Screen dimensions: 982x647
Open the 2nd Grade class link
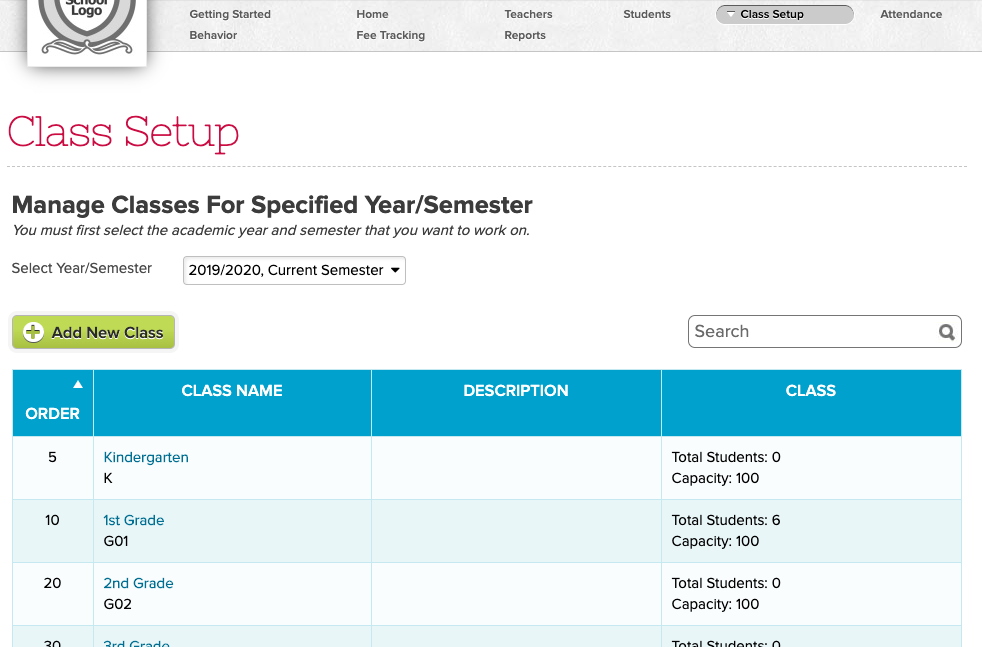click(138, 583)
